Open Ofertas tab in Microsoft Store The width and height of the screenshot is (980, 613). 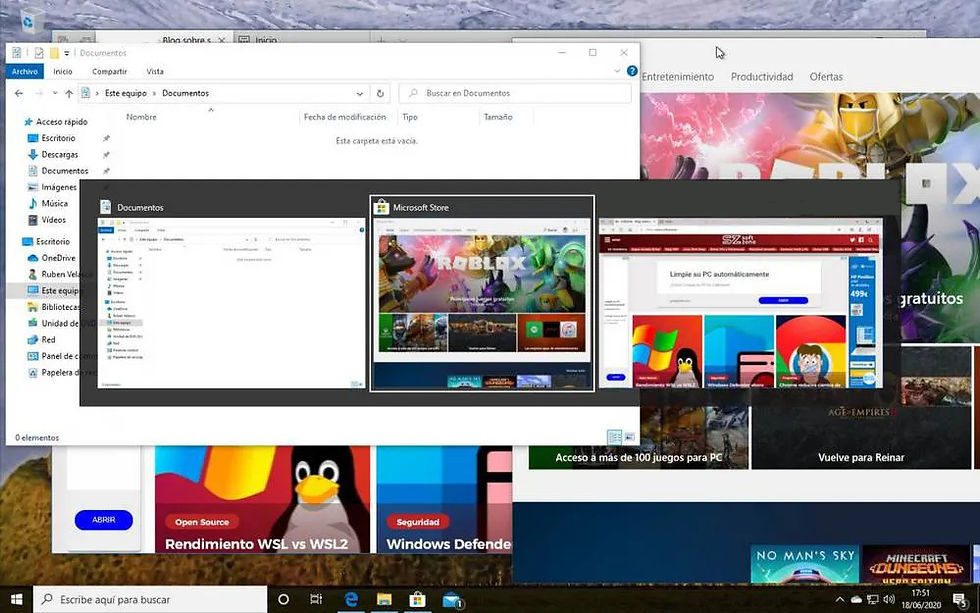826,77
